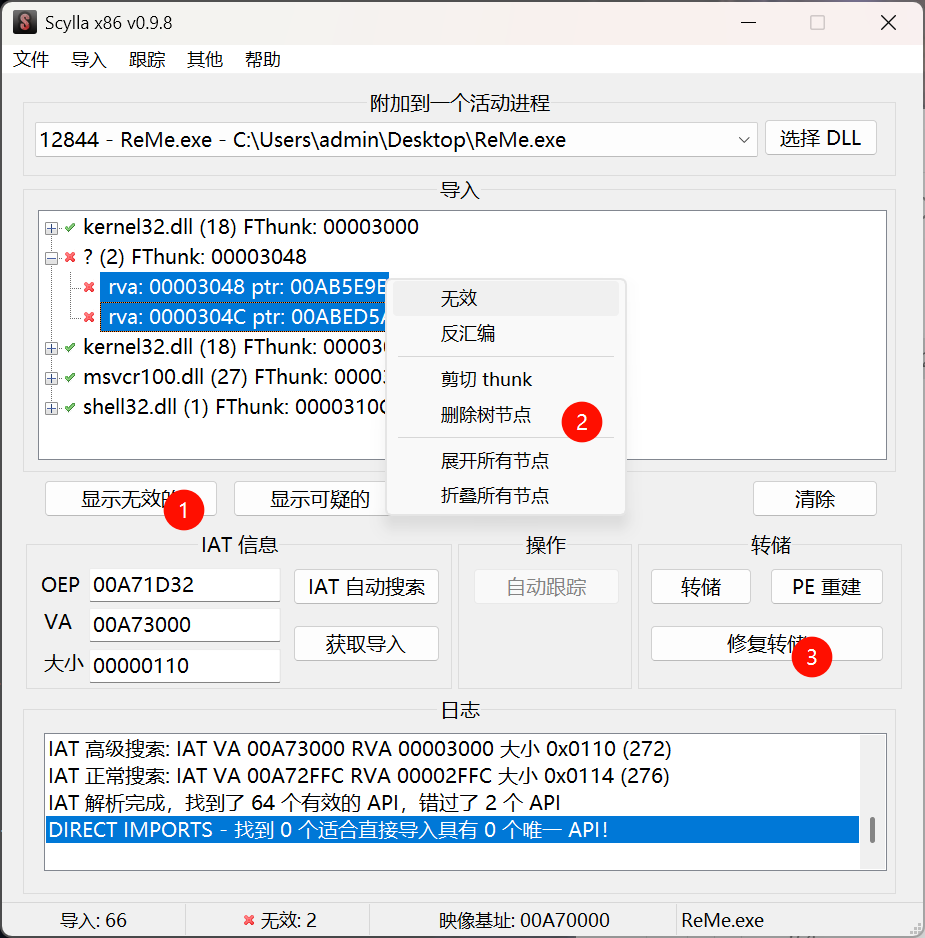
Task: Click the IAT 自动搜索 button
Action: click(x=366, y=587)
